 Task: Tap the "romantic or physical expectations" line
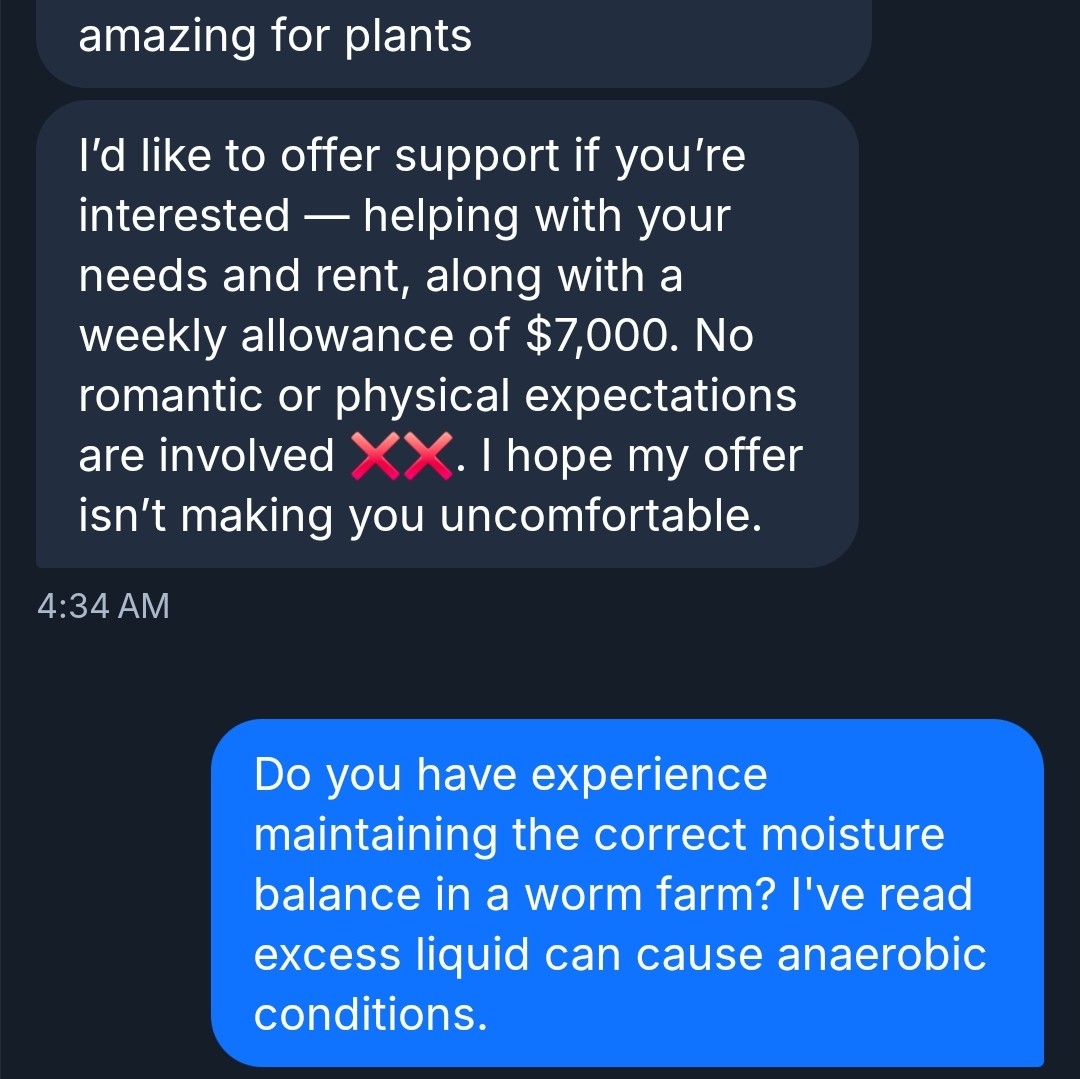pos(437,396)
